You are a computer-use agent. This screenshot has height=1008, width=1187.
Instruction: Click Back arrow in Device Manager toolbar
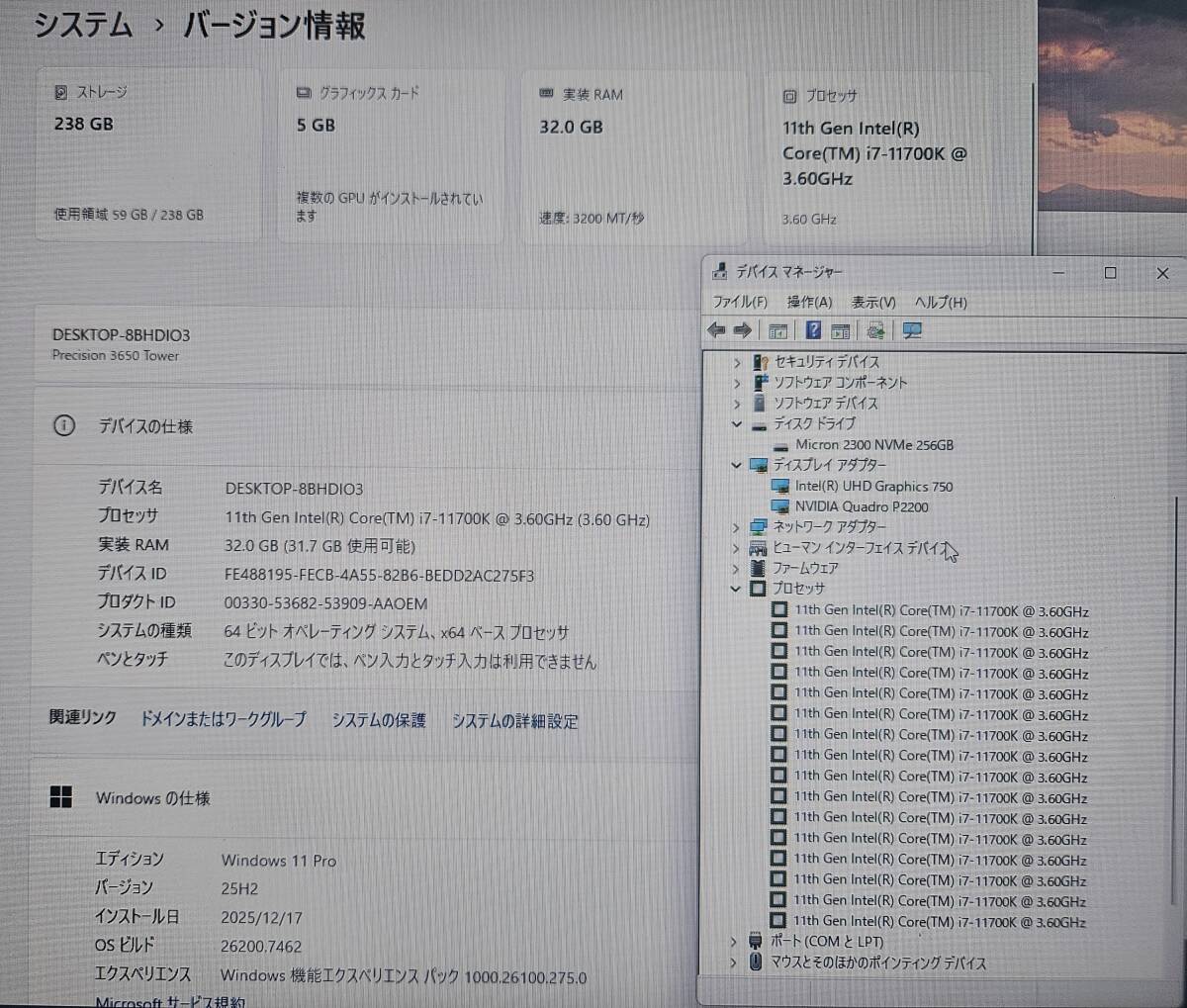click(716, 330)
